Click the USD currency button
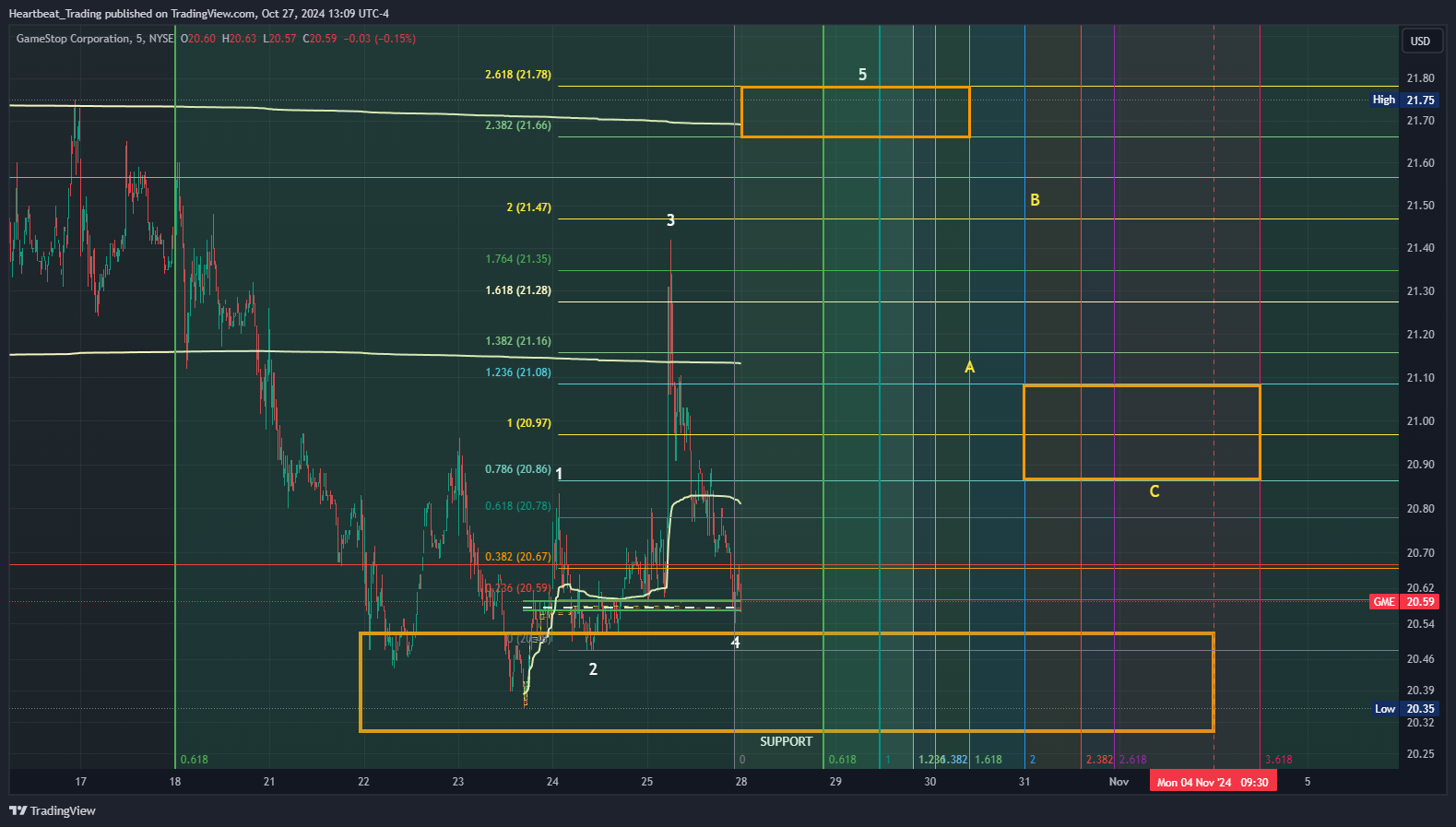Image resolution: width=1456 pixels, height=827 pixels. tap(1420, 41)
